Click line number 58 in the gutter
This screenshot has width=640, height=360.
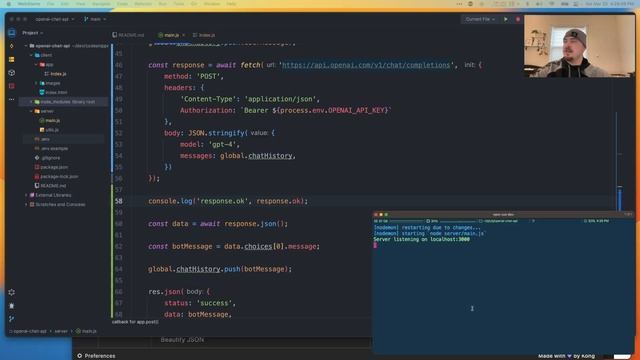click(x=118, y=201)
